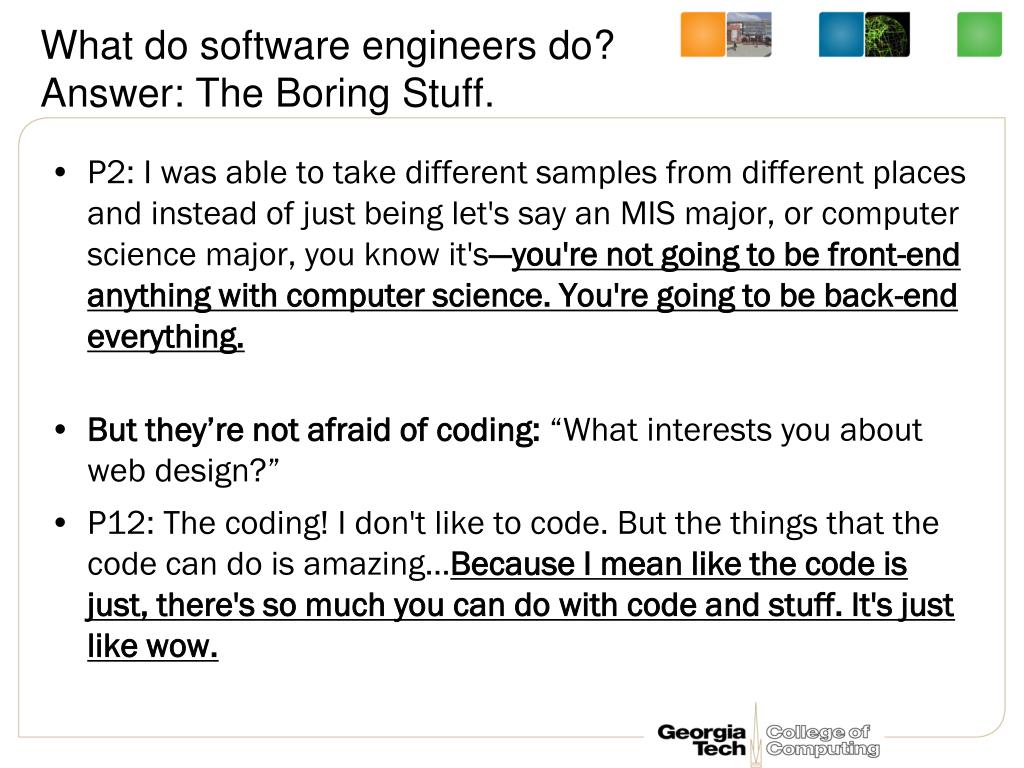The height and width of the screenshot is (768, 1024).
Task: Click underlined text 'like wow.'
Action: [152, 647]
